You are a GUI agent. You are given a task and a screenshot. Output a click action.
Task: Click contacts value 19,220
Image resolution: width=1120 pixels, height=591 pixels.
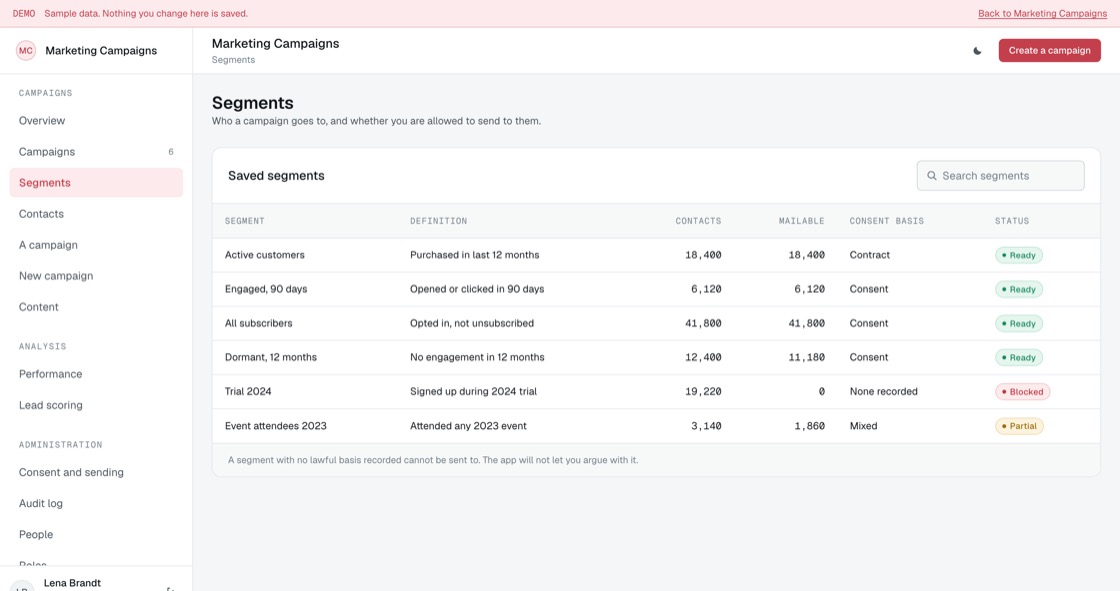click(x=703, y=392)
